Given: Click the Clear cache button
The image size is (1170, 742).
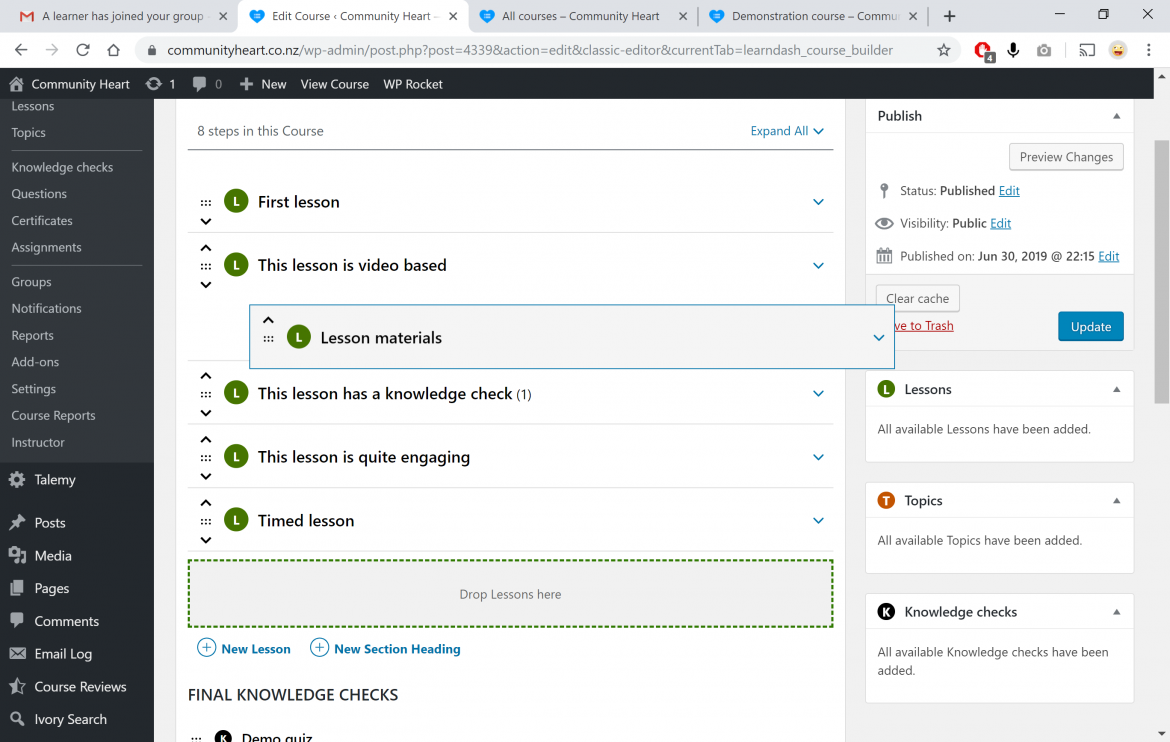Looking at the screenshot, I should click(x=917, y=298).
